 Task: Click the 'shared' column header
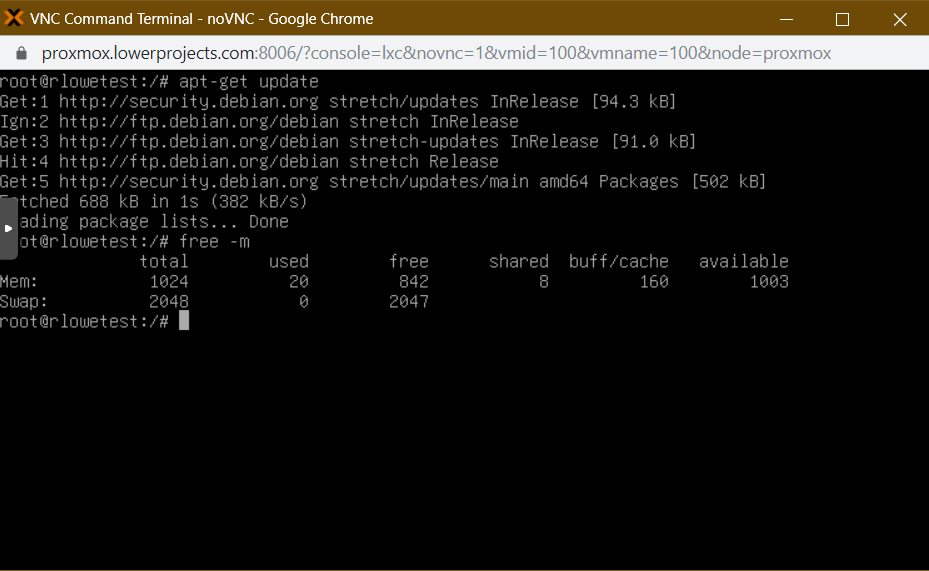pyautogui.click(x=519, y=261)
